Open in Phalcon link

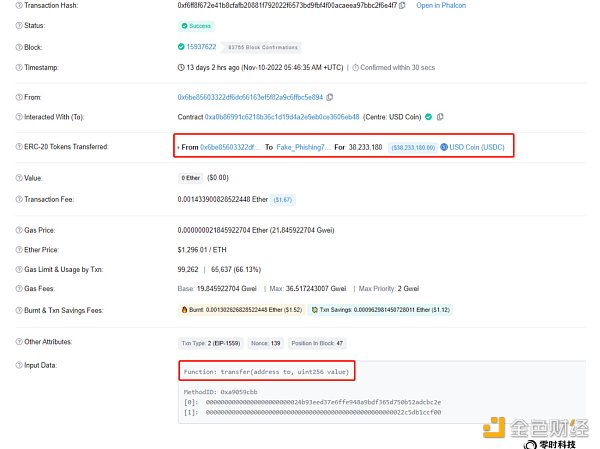[x=441, y=5]
